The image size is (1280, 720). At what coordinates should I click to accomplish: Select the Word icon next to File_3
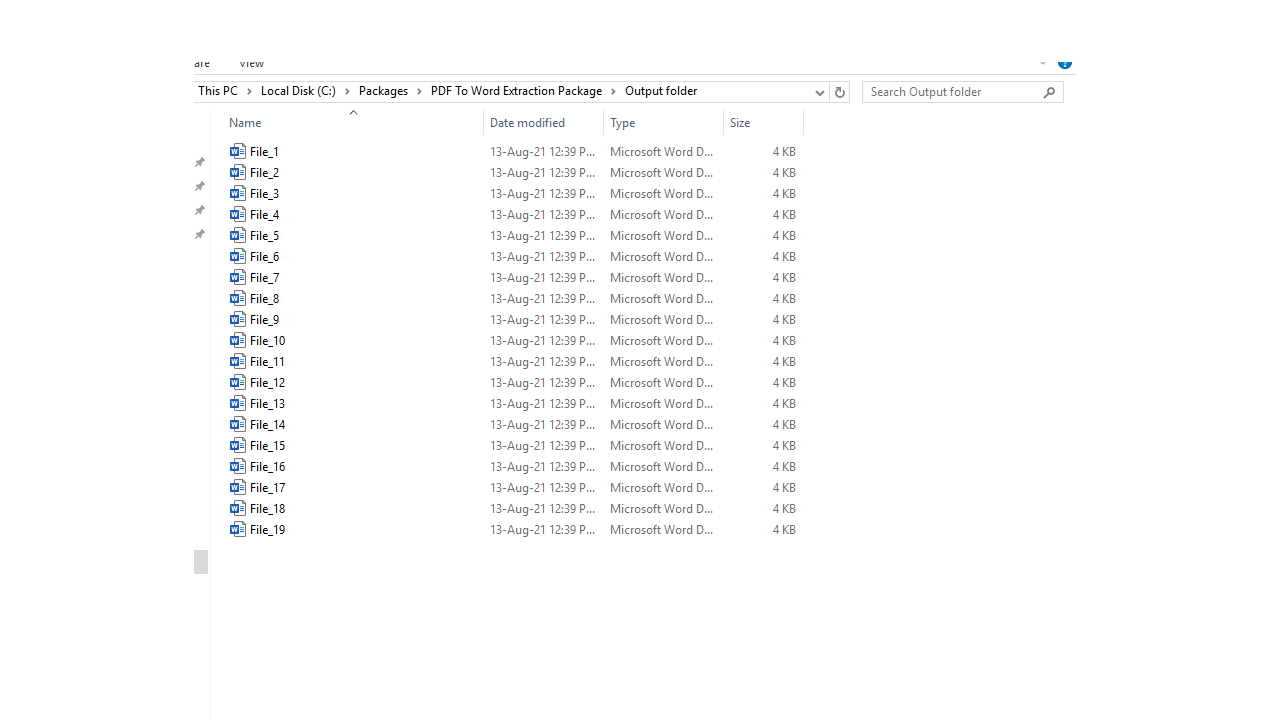[237, 193]
